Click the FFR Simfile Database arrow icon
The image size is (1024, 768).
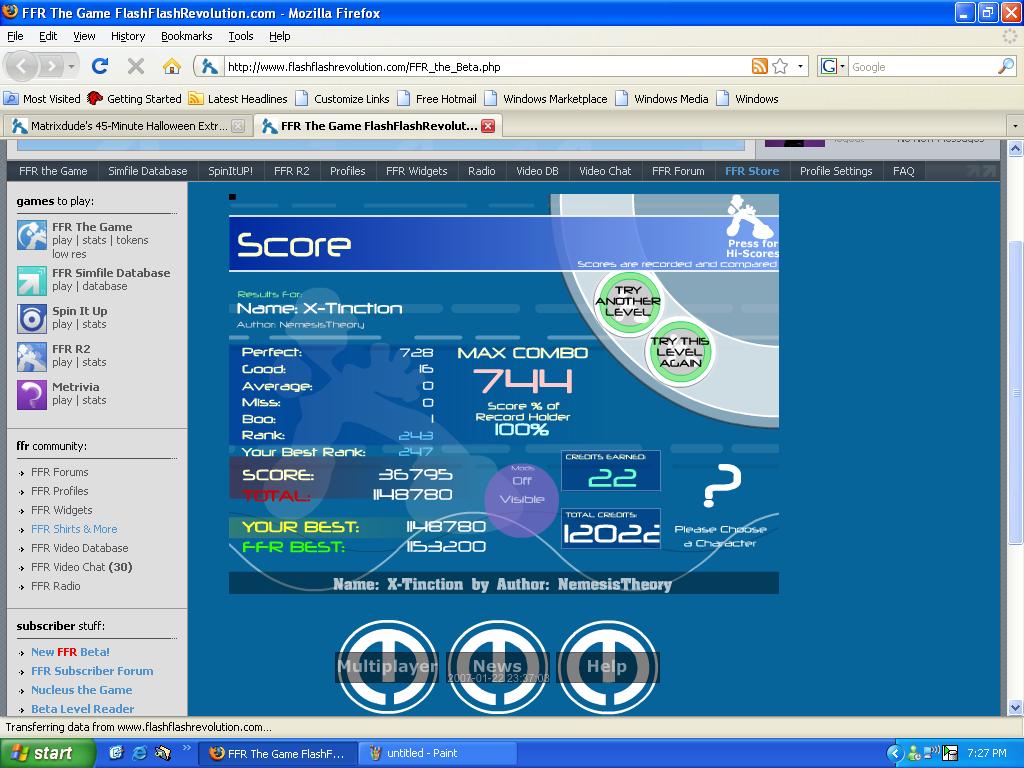[32, 281]
